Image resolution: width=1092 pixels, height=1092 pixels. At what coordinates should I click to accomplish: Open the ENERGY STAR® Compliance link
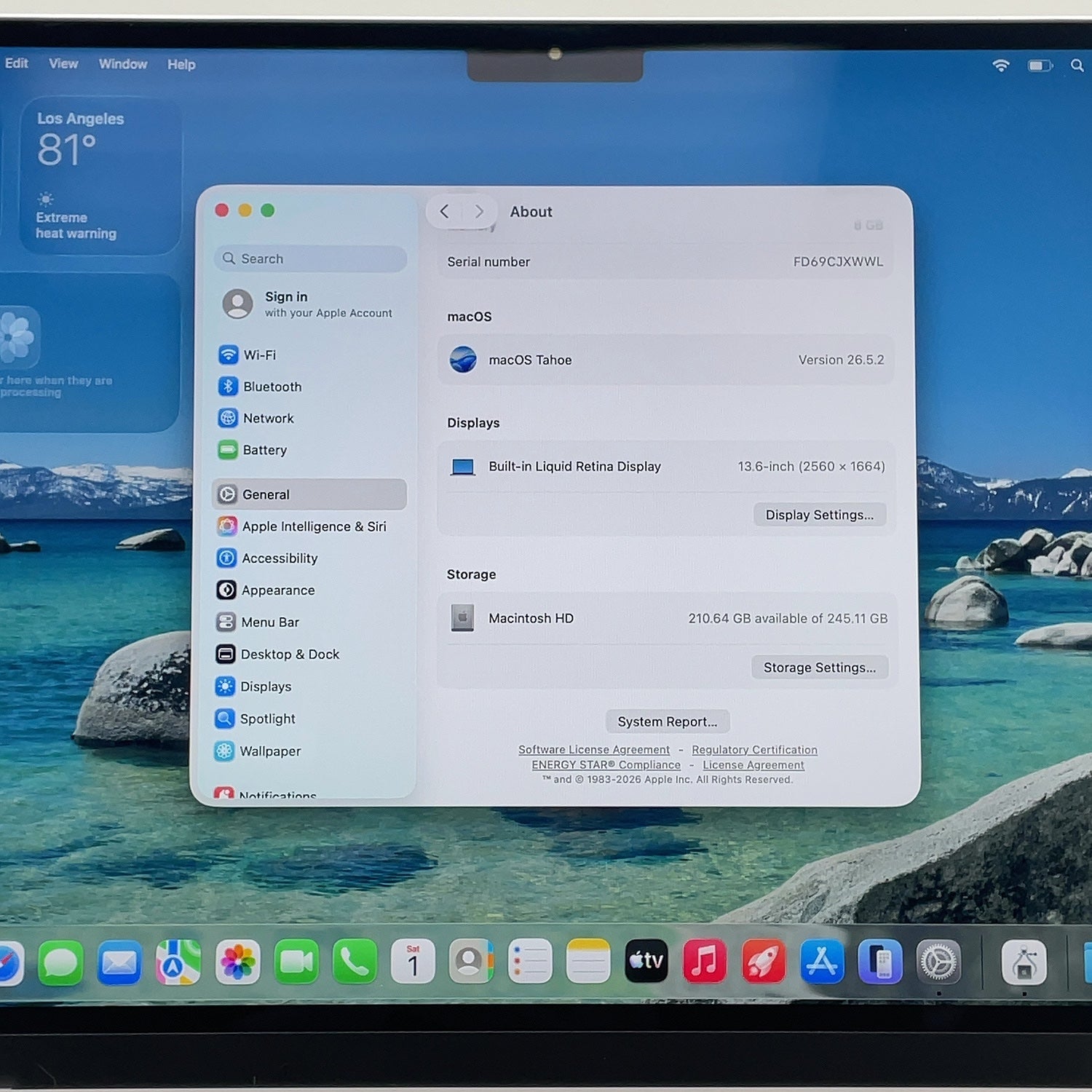[606, 765]
